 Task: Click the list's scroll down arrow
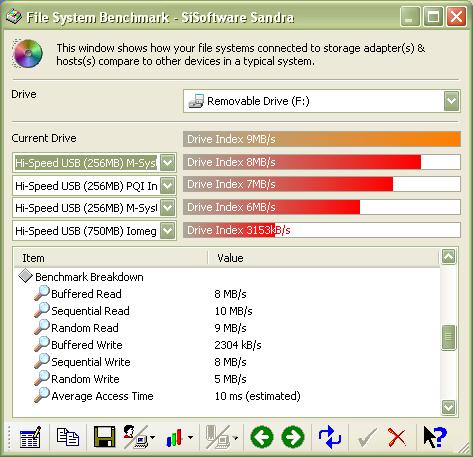449,407
